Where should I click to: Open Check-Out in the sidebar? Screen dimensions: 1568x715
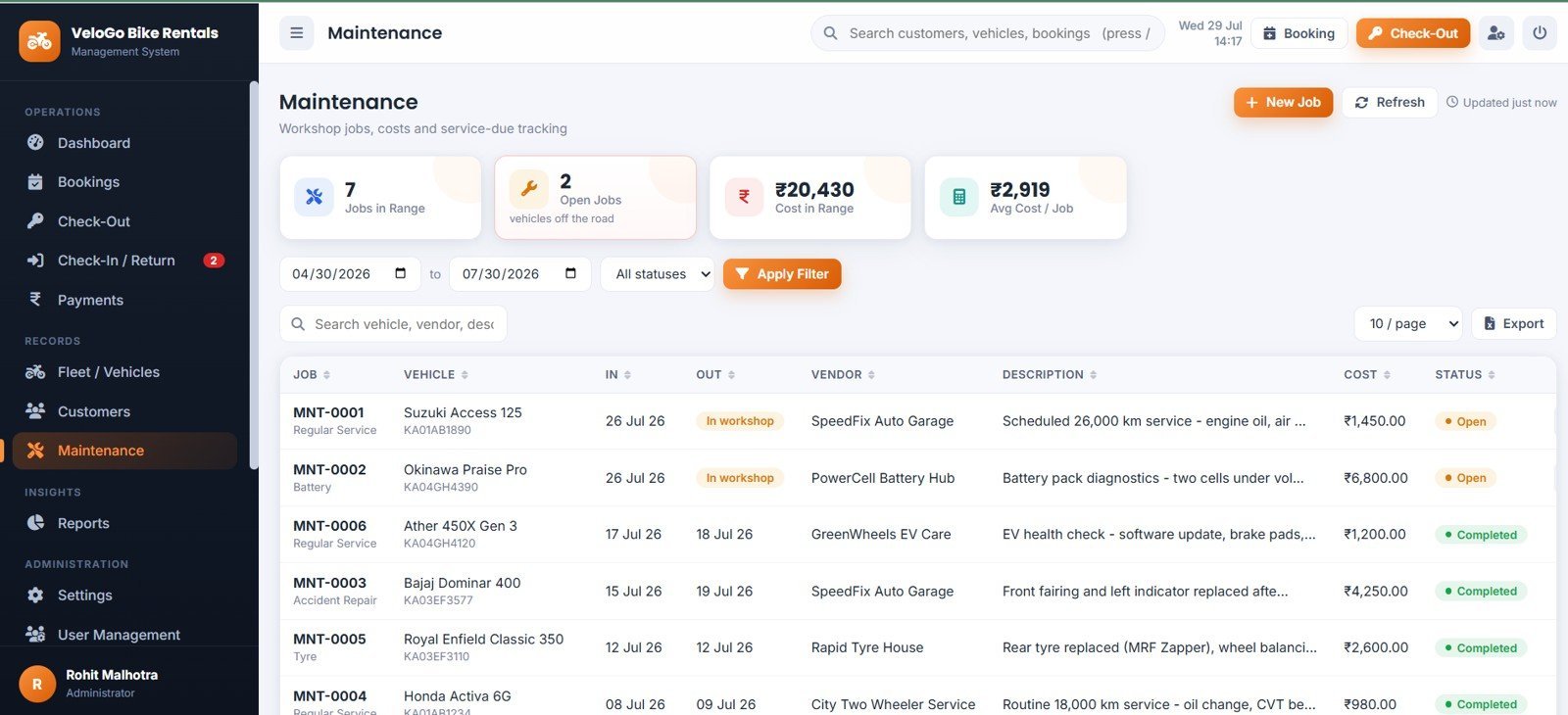125,221
